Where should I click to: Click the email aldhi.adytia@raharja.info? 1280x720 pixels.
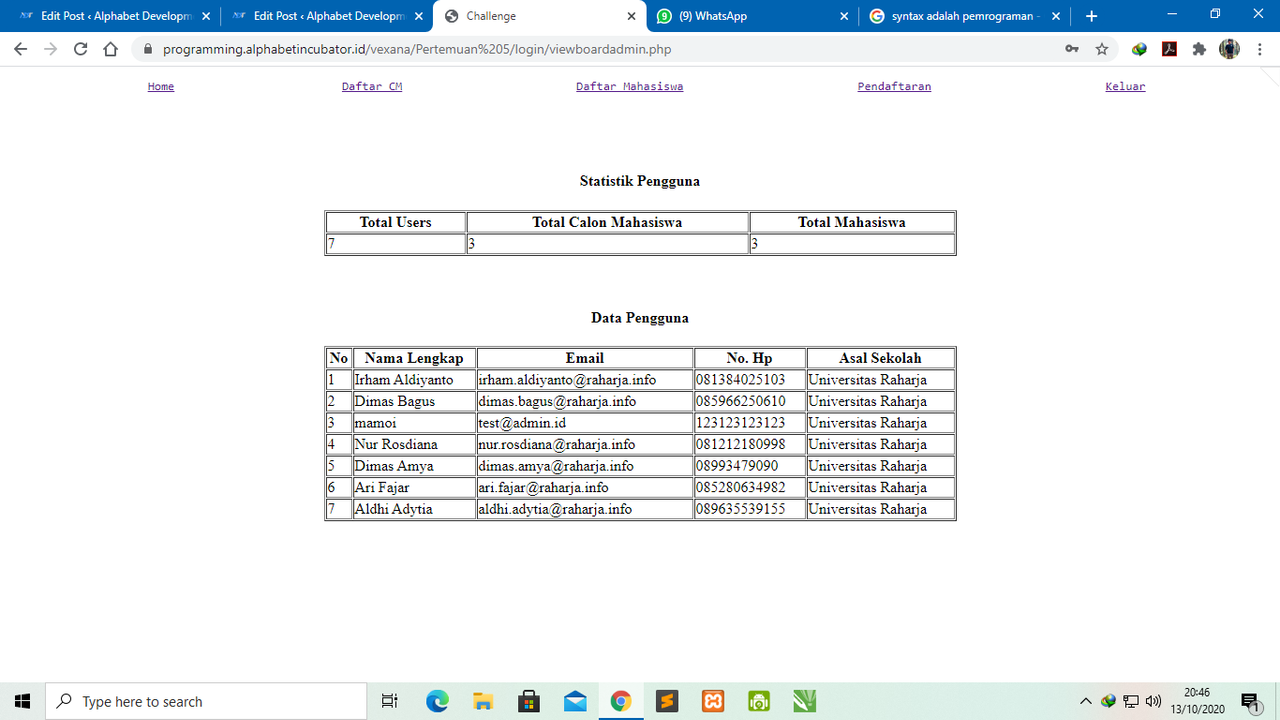(x=555, y=509)
